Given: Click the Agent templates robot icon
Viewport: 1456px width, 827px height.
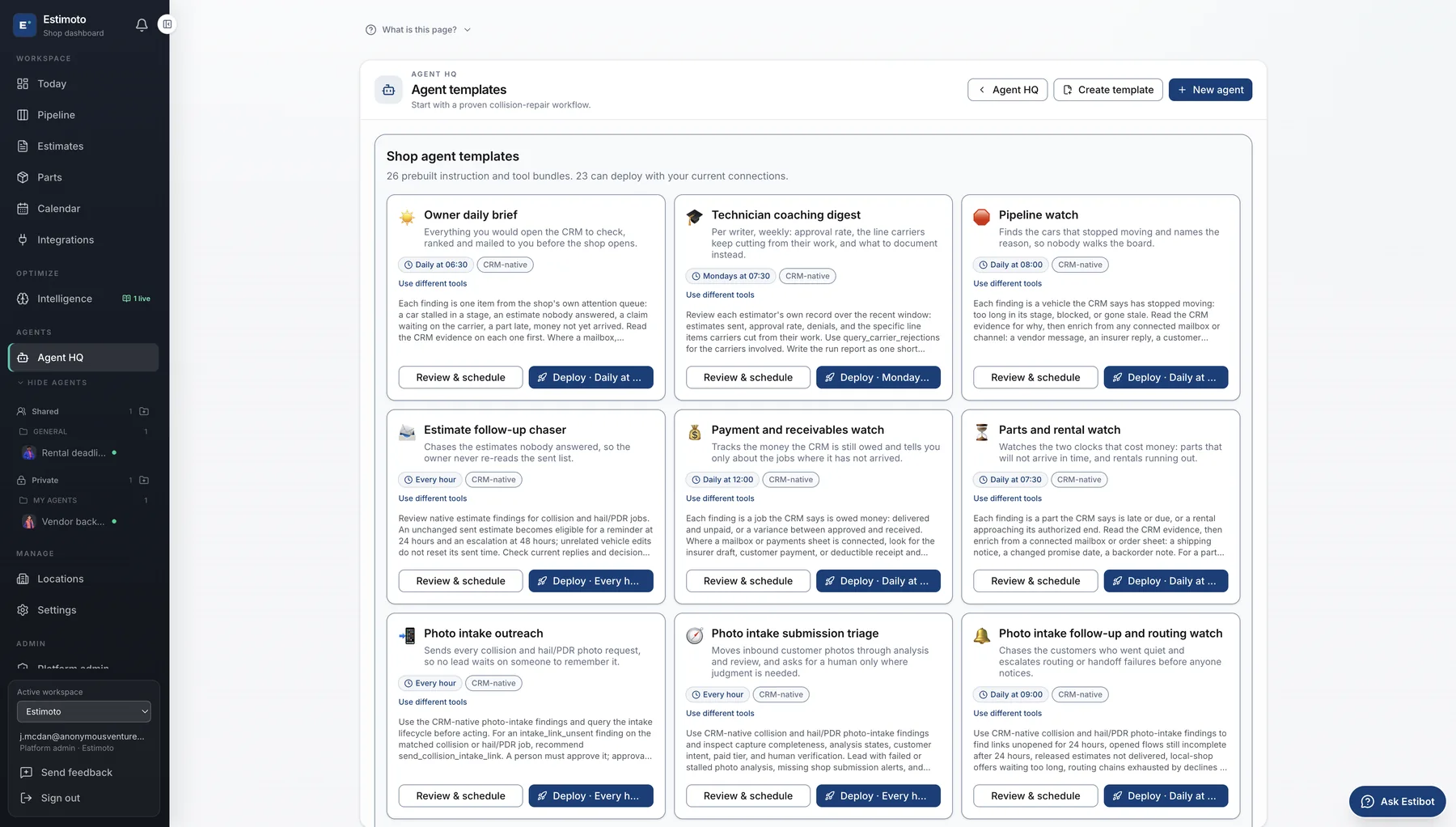Looking at the screenshot, I should [x=388, y=90].
